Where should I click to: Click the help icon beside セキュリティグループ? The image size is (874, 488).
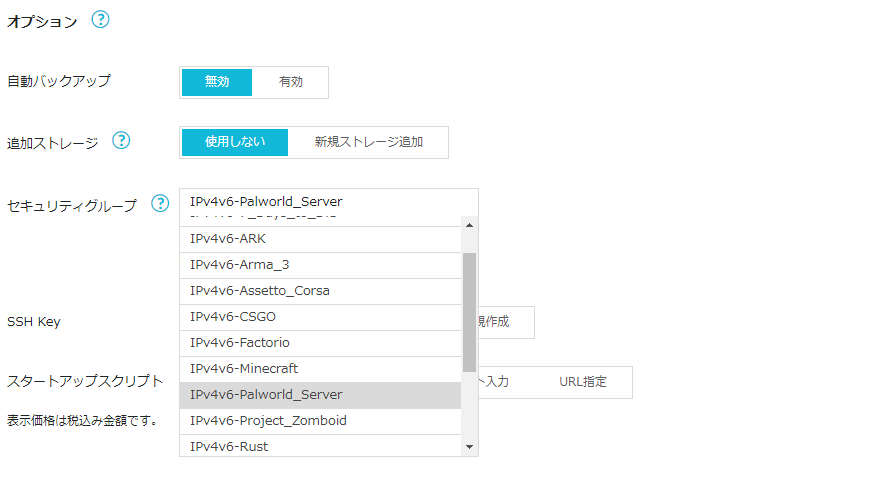(160, 203)
